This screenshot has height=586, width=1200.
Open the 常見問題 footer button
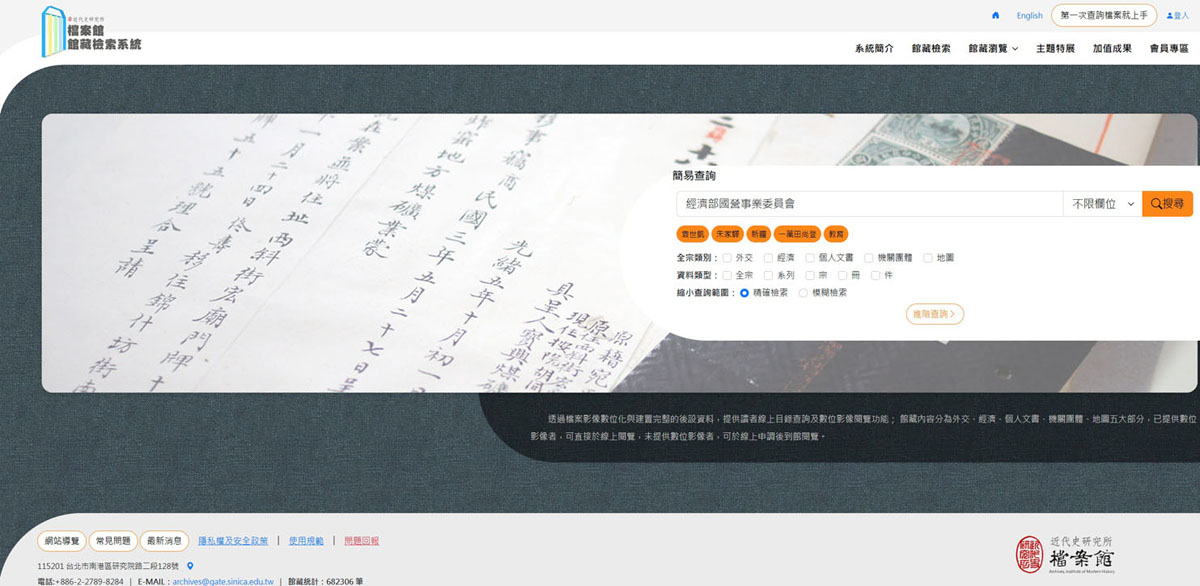tap(112, 541)
